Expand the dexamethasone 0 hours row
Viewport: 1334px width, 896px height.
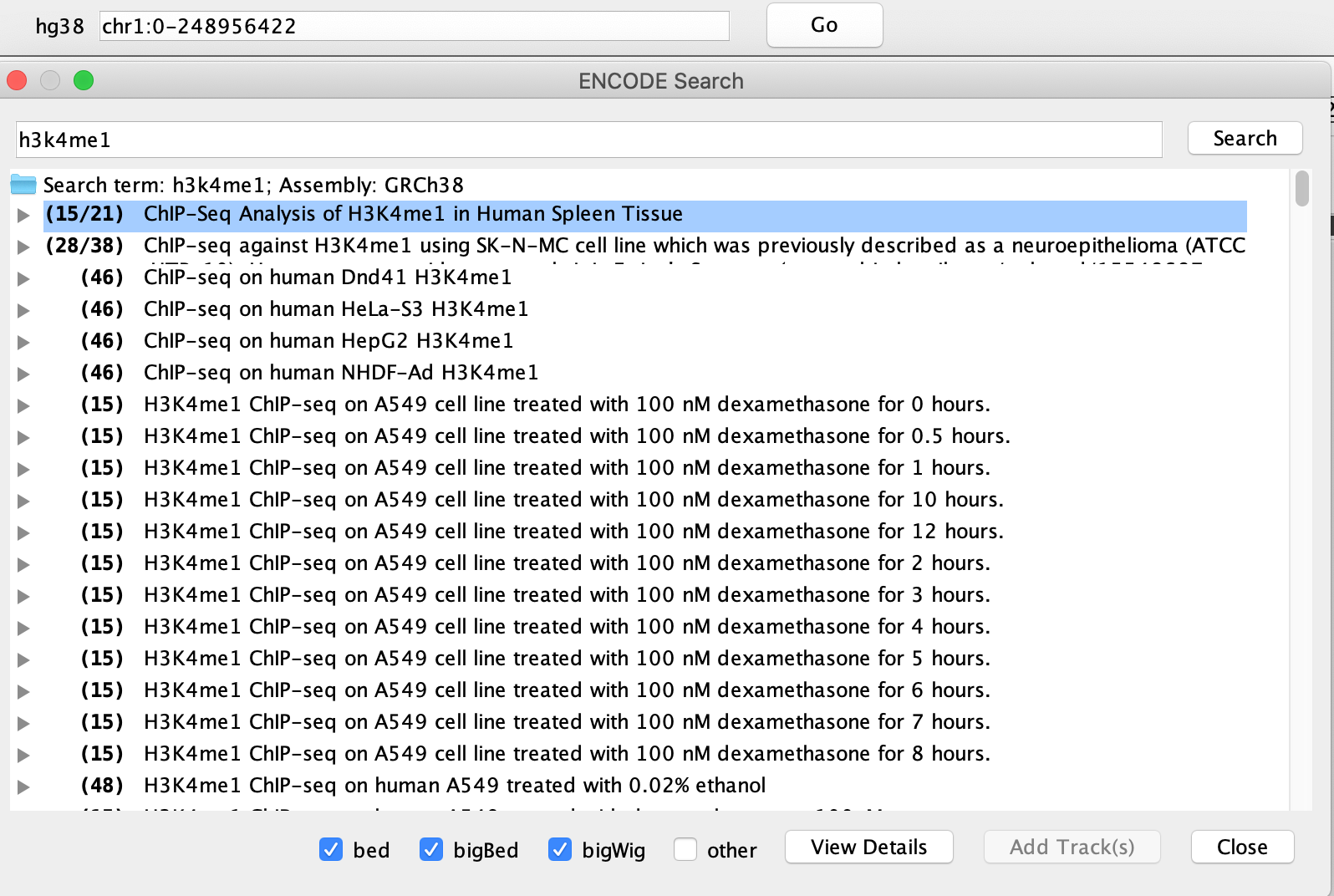tap(23, 405)
